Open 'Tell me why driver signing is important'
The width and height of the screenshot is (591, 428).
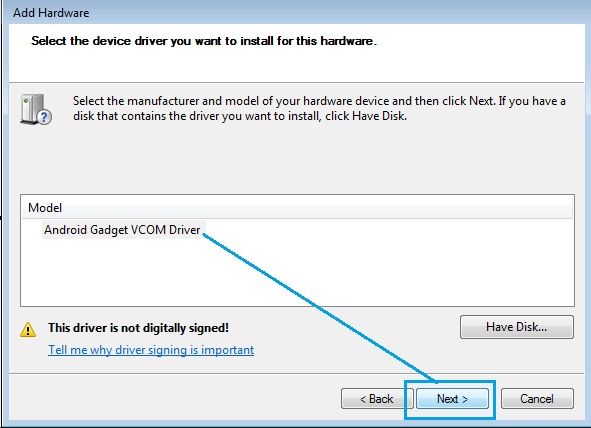tap(151, 350)
